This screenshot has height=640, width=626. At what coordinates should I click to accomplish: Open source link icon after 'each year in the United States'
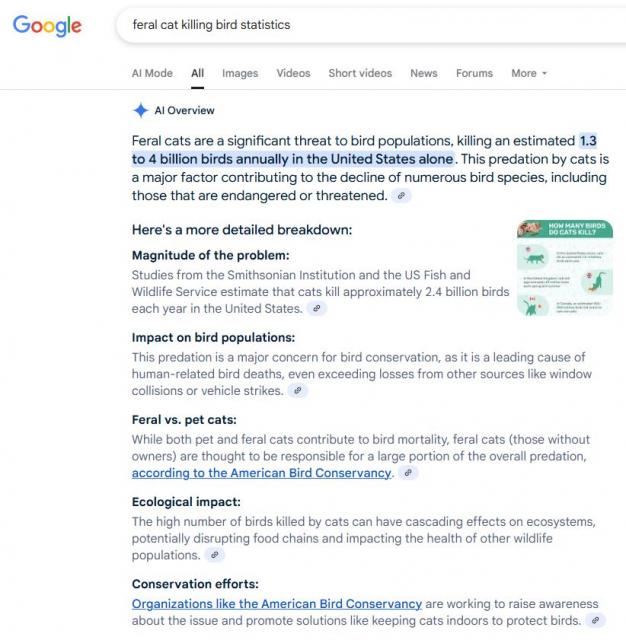[317, 309]
